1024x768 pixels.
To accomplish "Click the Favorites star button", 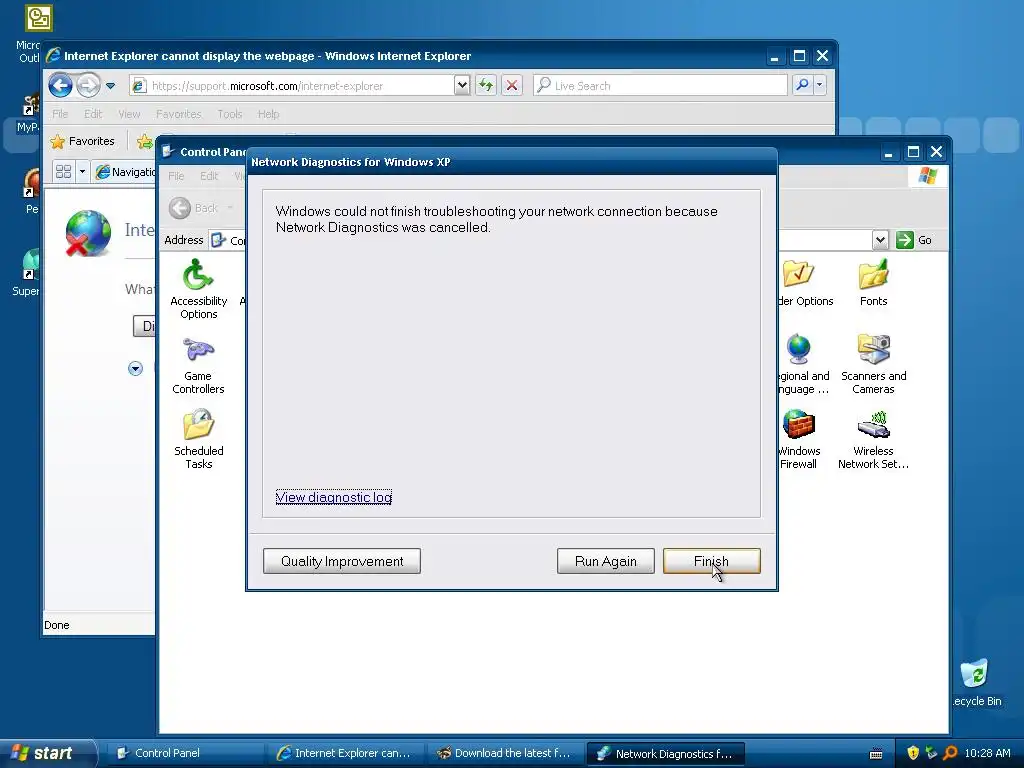I will pos(82,141).
